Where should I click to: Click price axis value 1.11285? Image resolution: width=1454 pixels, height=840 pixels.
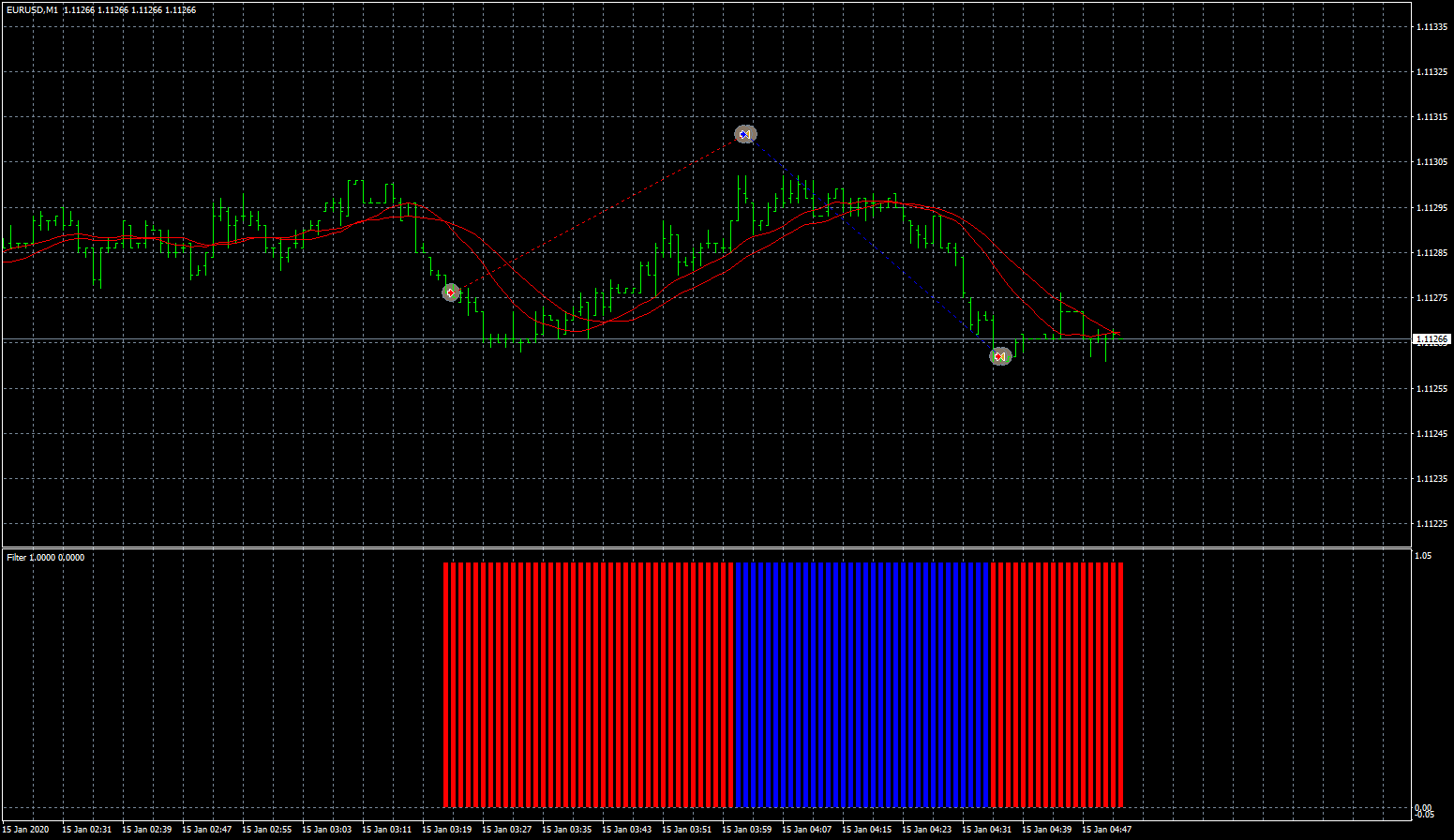(1431, 252)
